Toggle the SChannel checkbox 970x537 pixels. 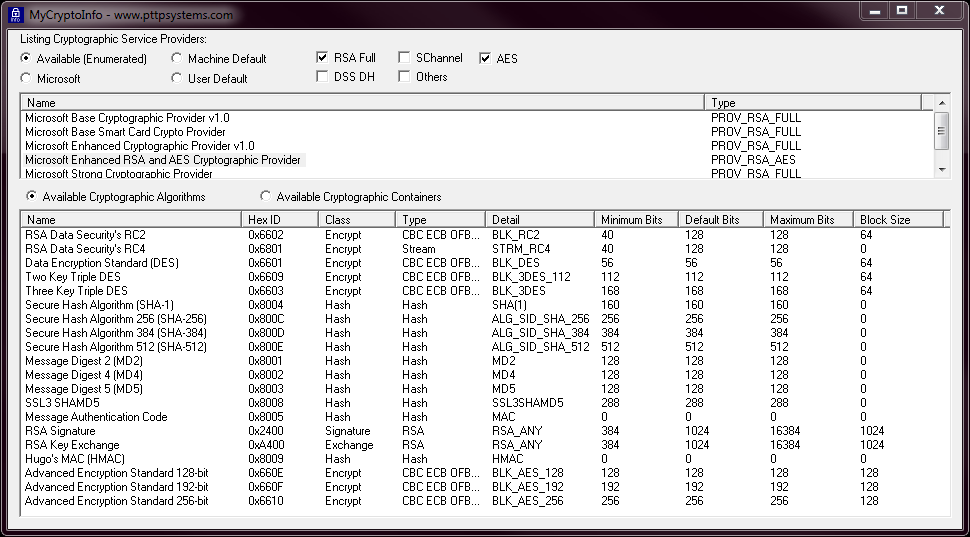coord(405,58)
